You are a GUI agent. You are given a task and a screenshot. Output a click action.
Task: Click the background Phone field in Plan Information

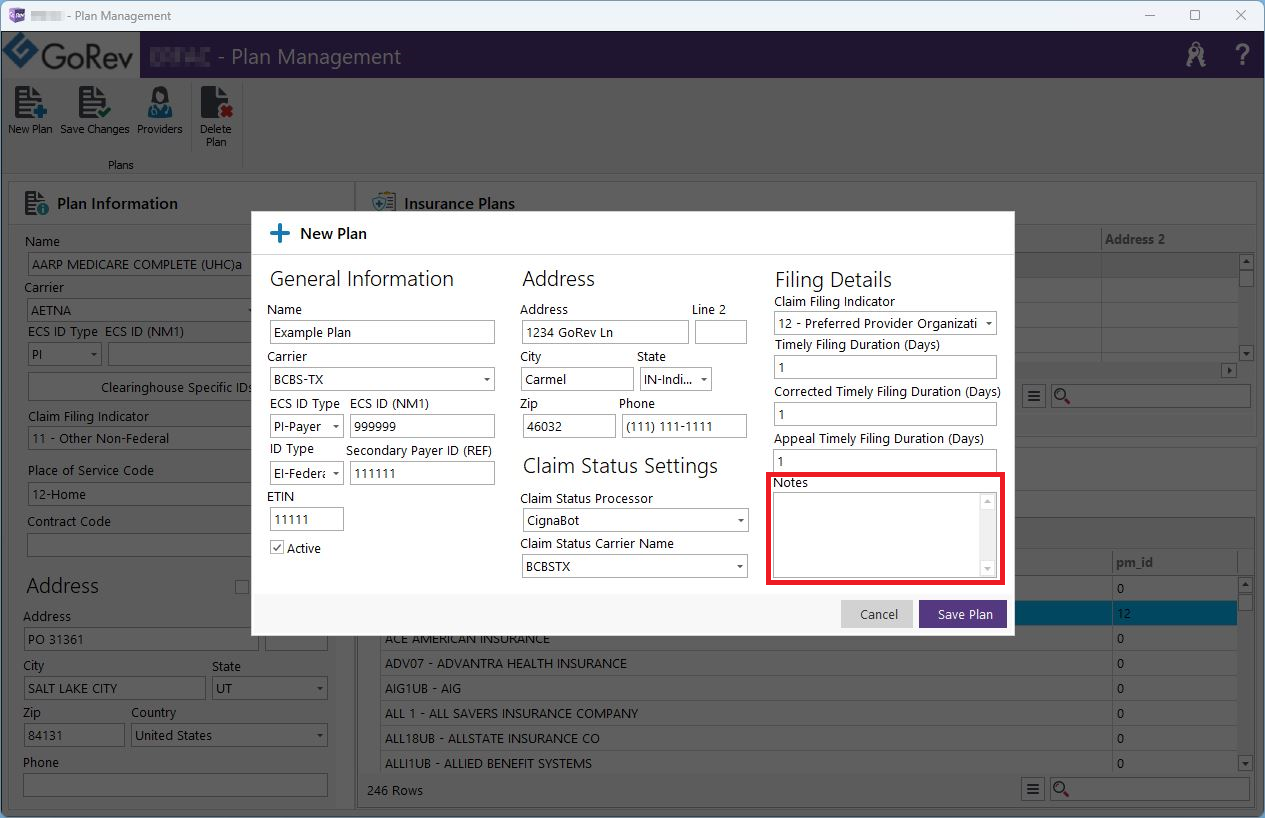click(176, 785)
